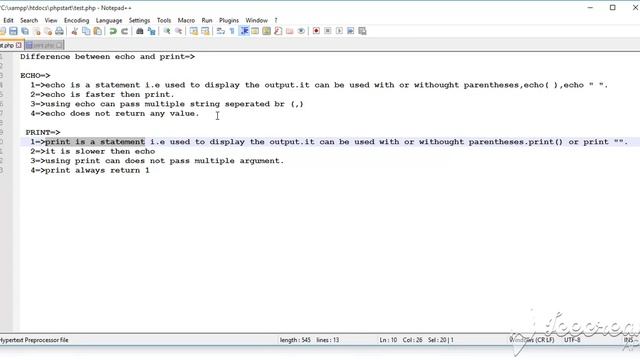Click the Save recorded macro icon
Screen dimensions: 640x360
(362, 31)
